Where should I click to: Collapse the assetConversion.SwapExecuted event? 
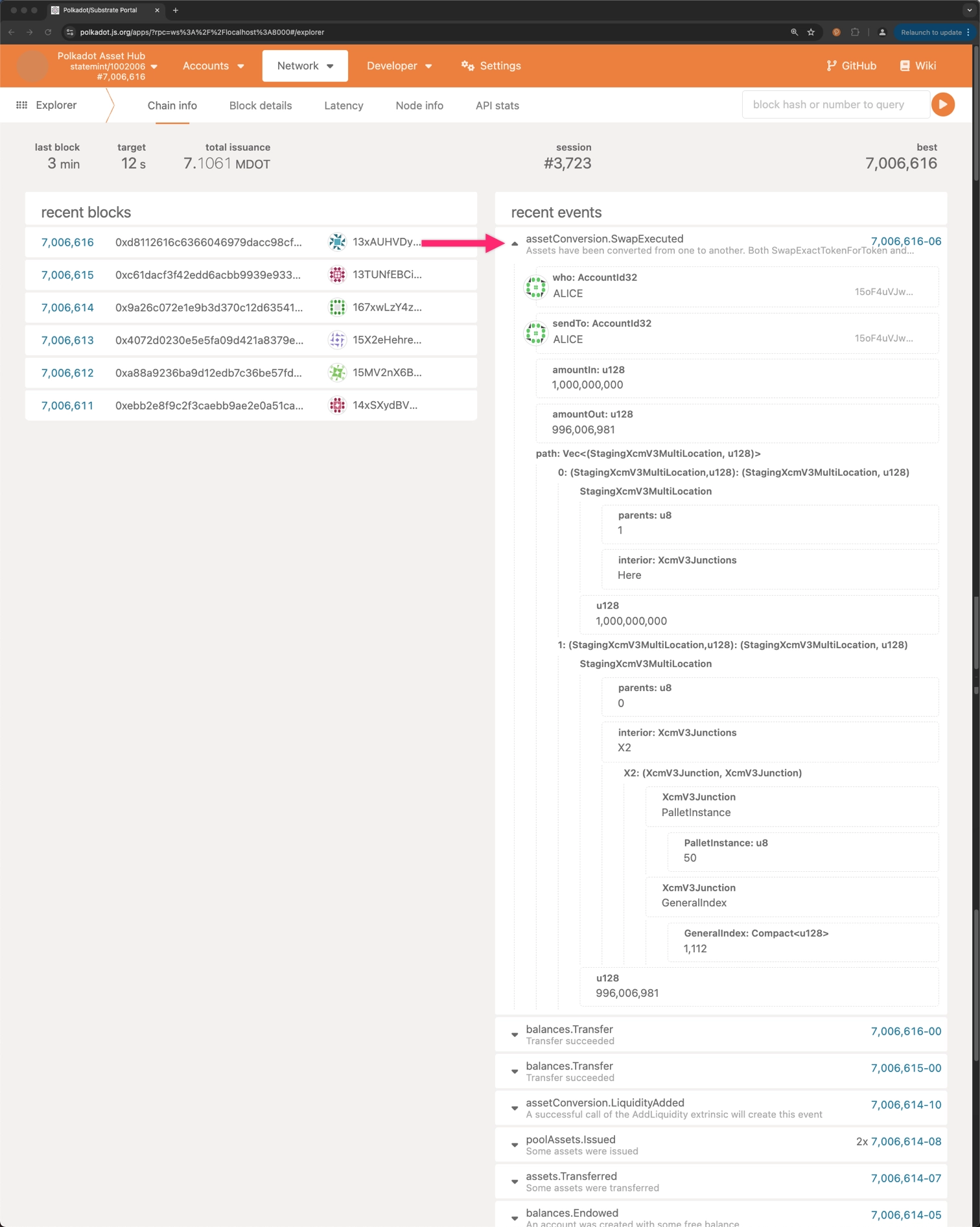(x=515, y=244)
